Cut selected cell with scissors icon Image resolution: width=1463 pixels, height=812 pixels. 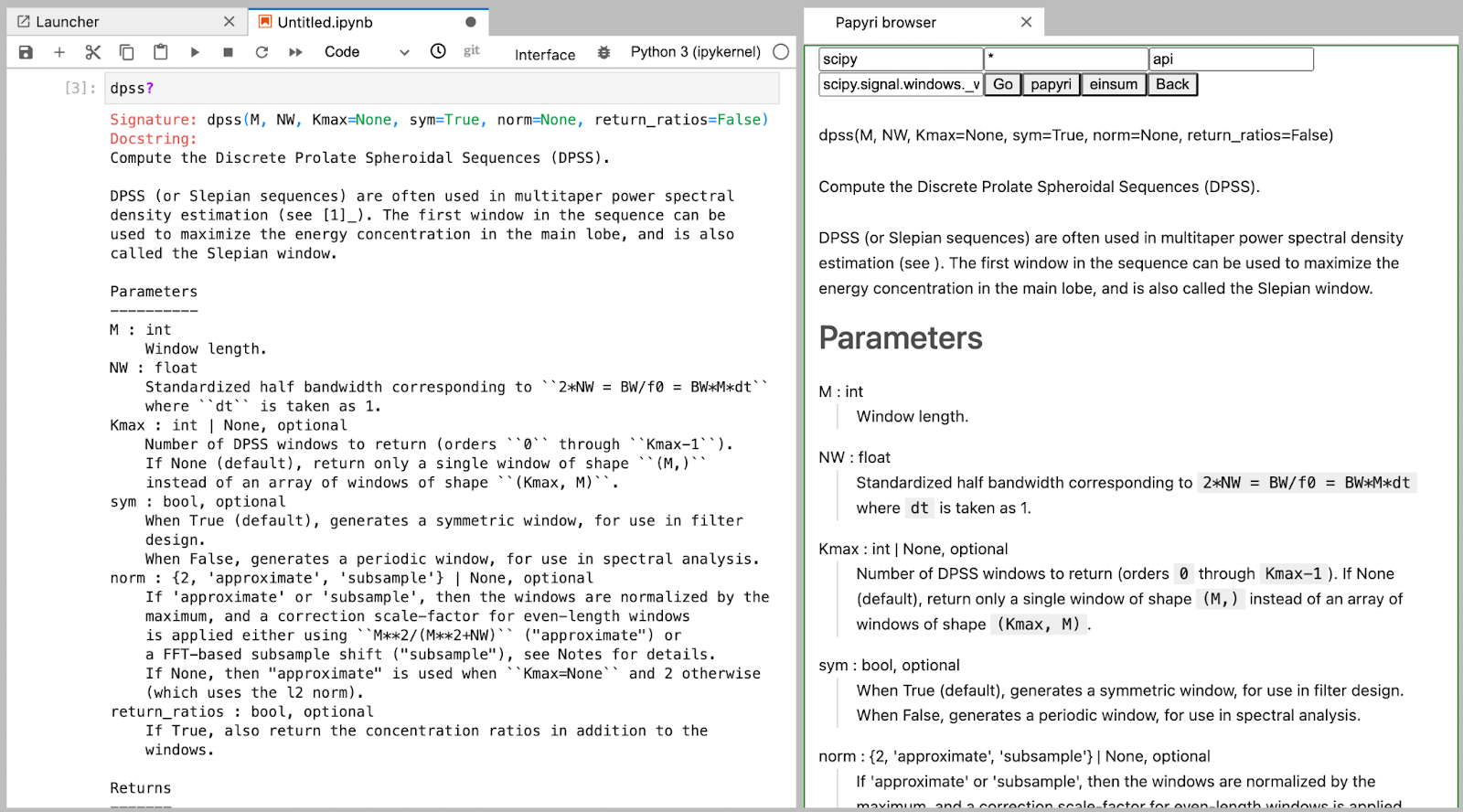pyautogui.click(x=93, y=52)
